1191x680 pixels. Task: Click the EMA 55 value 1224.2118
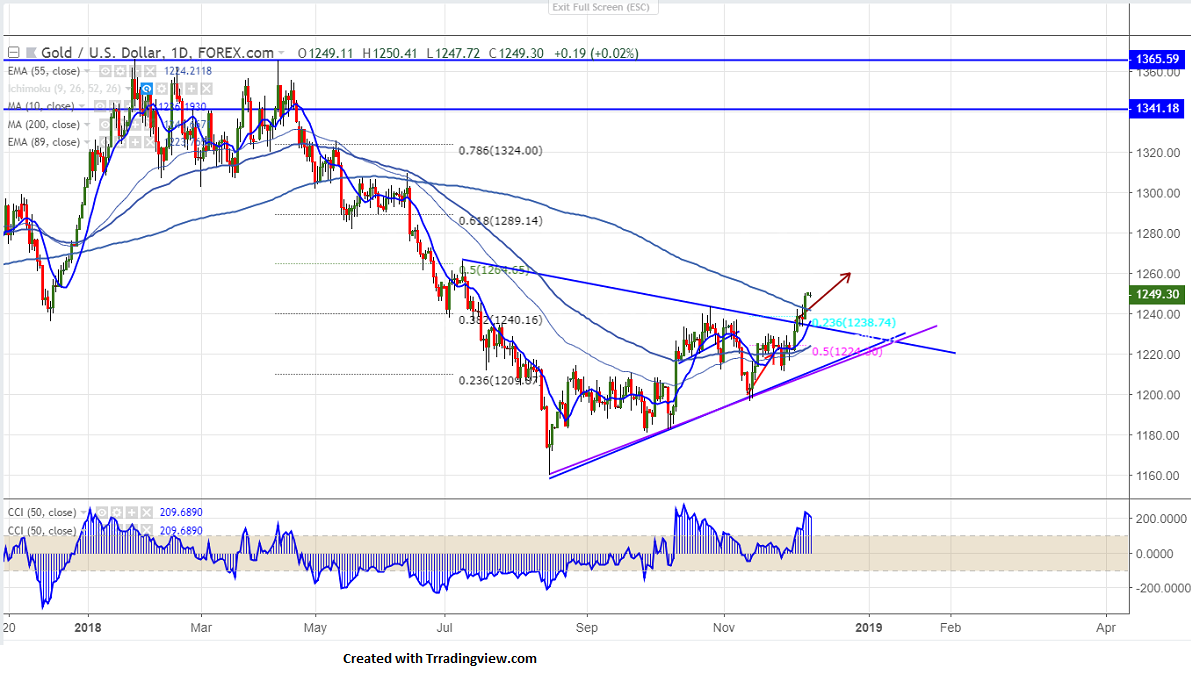coord(188,71)
